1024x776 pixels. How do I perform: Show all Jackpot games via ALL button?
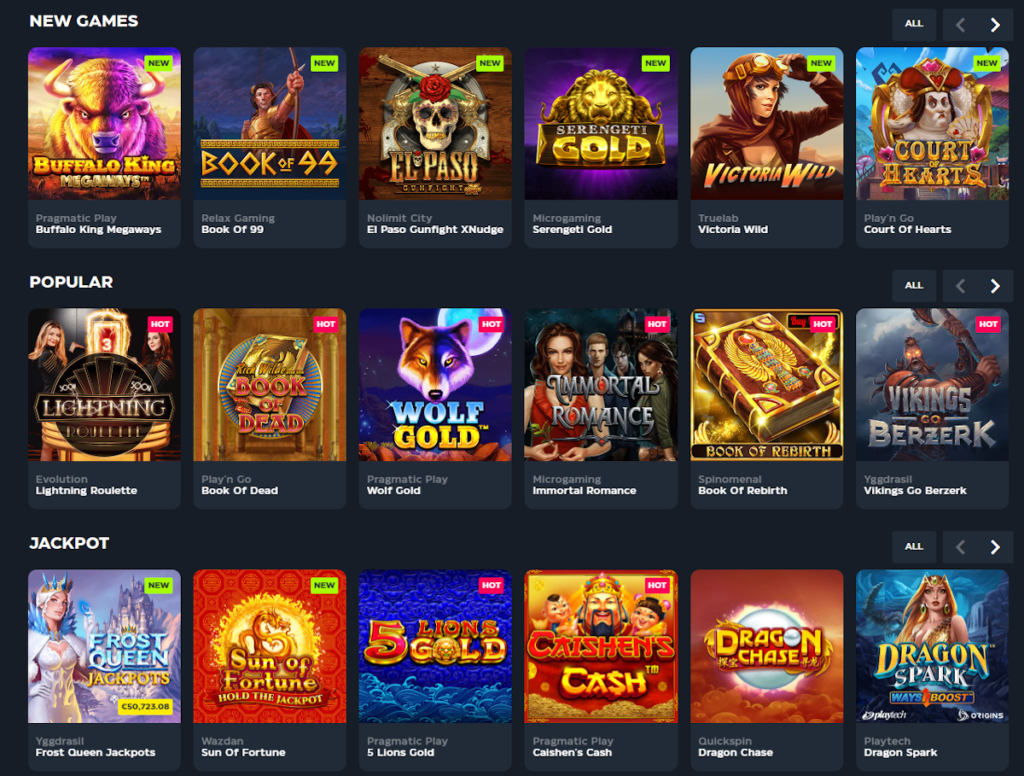[914, 547]
